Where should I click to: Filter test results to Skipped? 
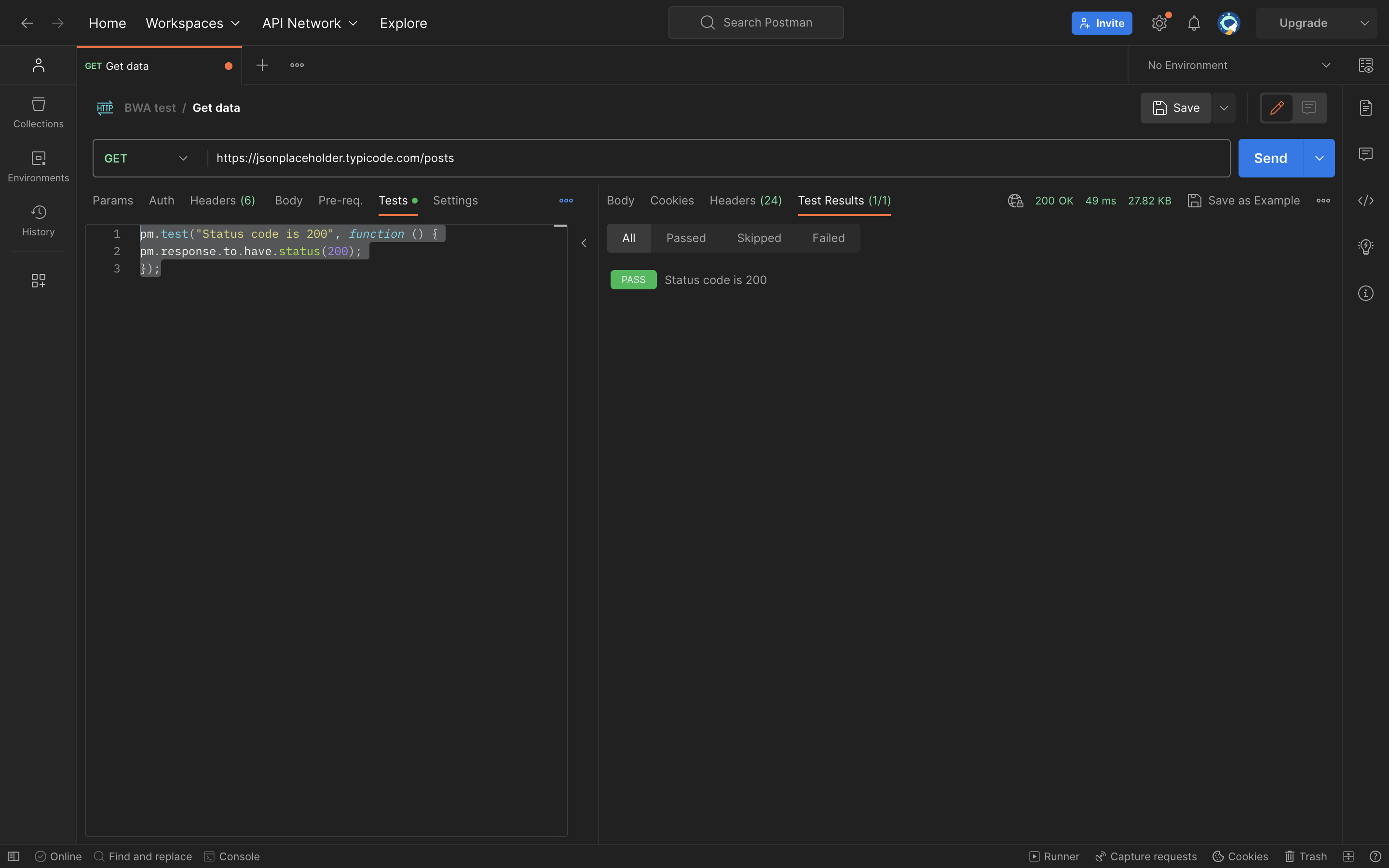[759, 238]
